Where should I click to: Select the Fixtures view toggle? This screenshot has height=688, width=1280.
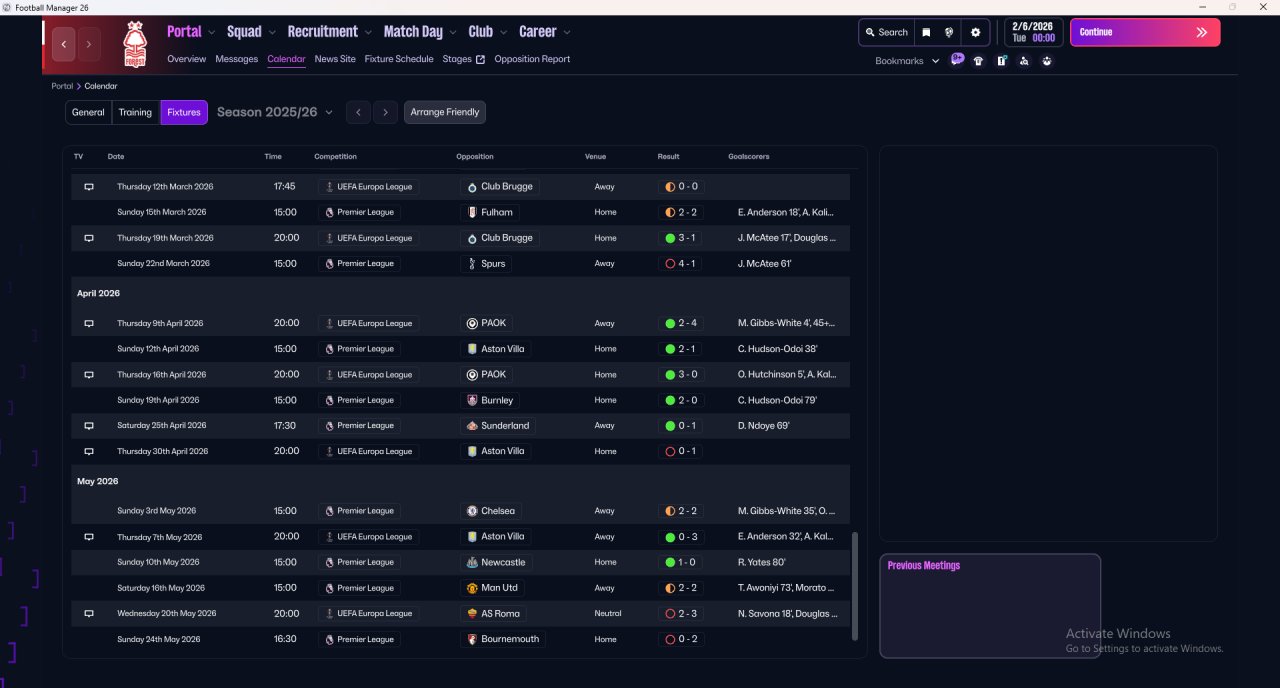pos(184,112)
